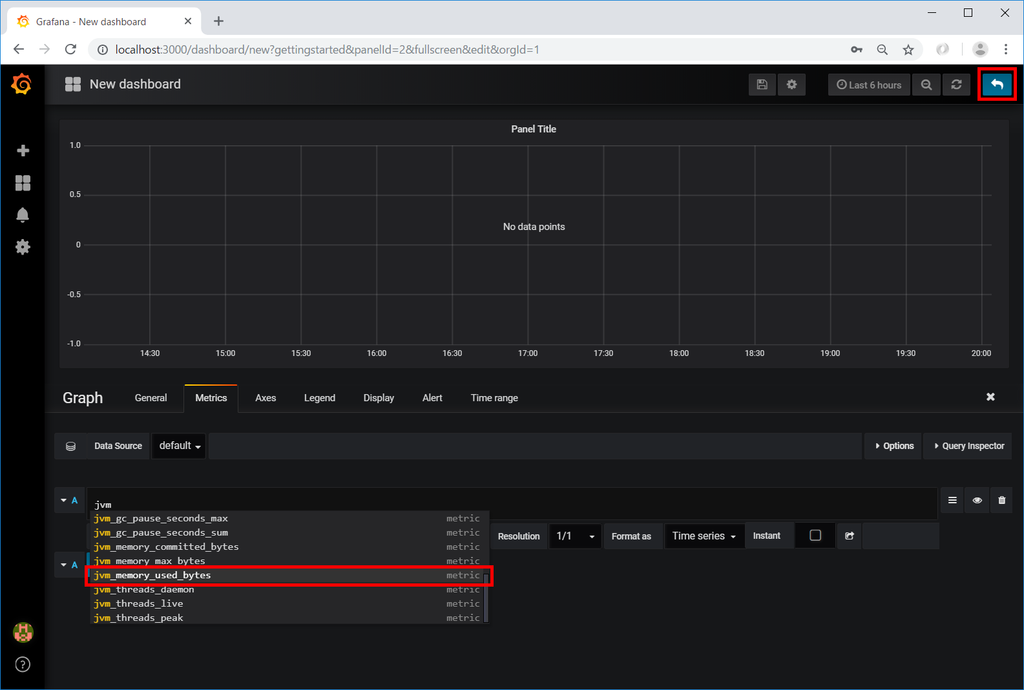The width and height of the screenshot is (1024, 690).
Task: Expand the Query Inspector
Action: [968, 446]
